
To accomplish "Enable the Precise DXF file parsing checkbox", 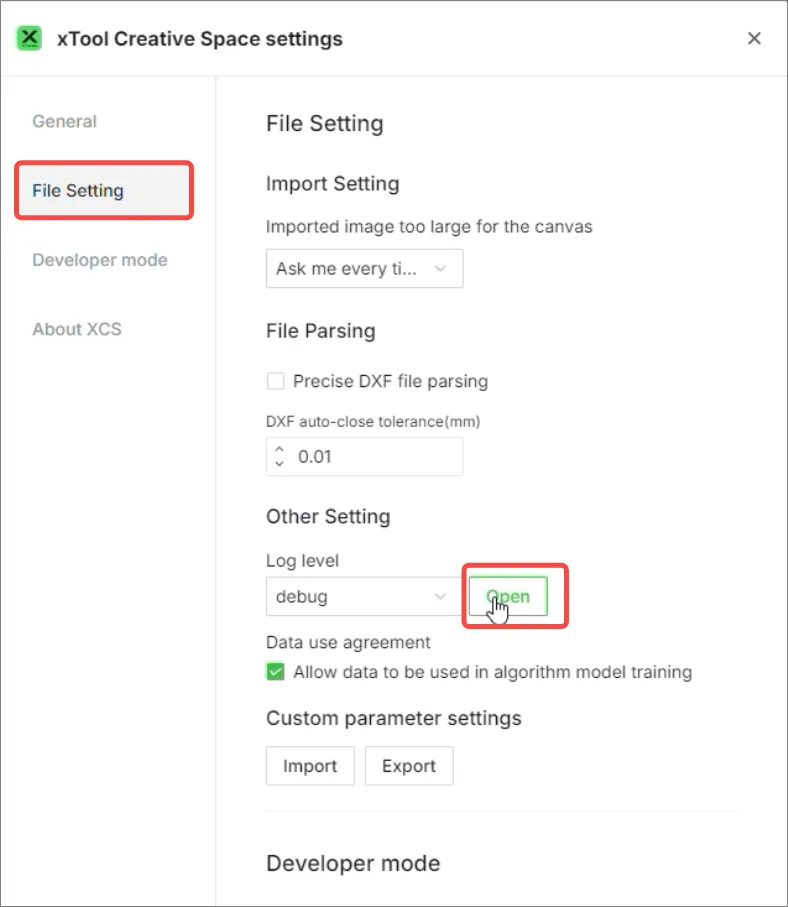I will click(275, 381).
